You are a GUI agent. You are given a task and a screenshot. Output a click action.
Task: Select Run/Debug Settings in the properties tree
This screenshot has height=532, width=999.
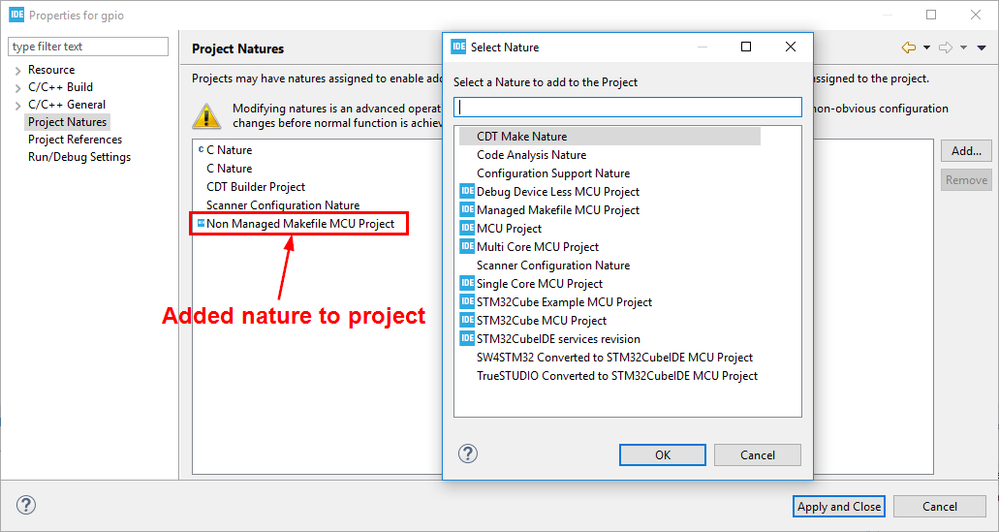79,157
